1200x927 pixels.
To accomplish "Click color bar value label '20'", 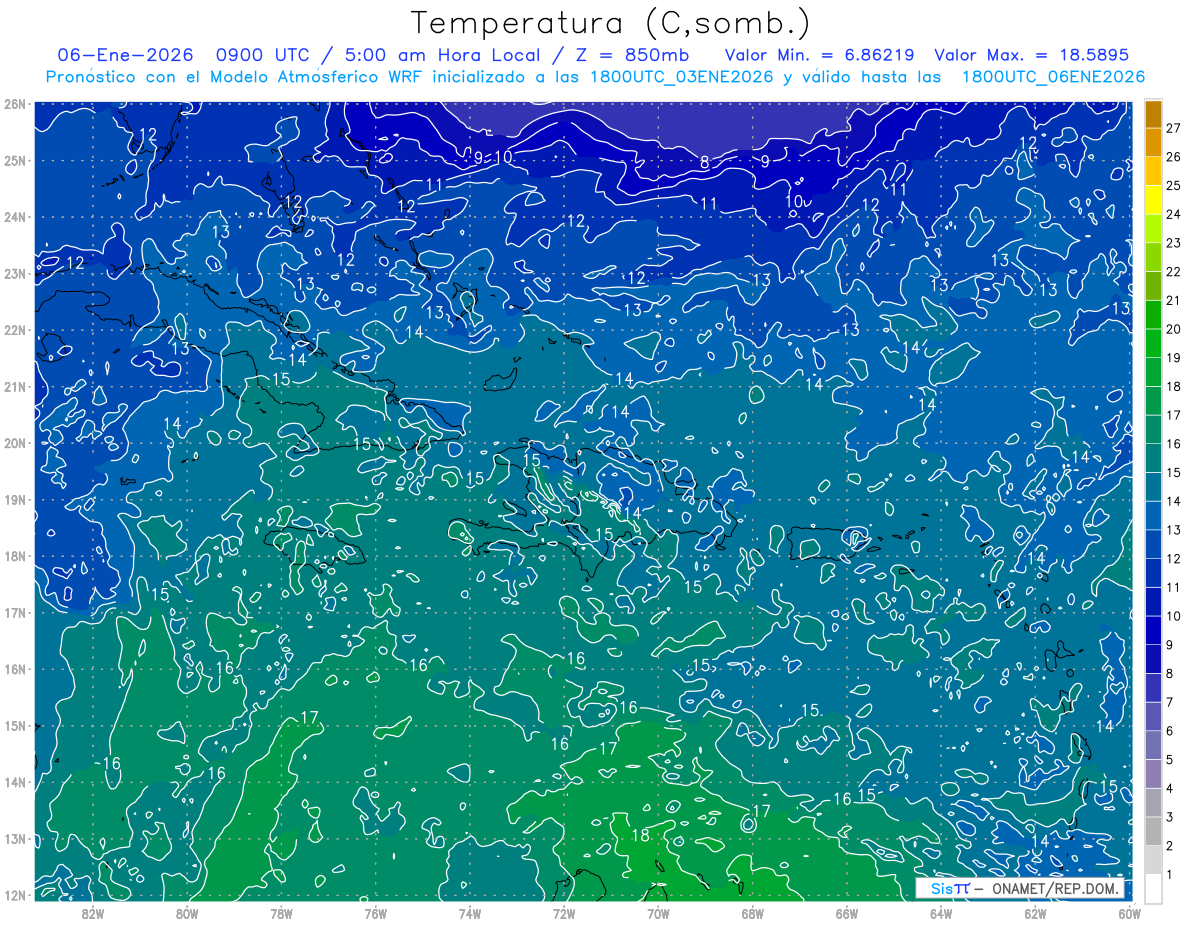I will (x=1174, y=330).
